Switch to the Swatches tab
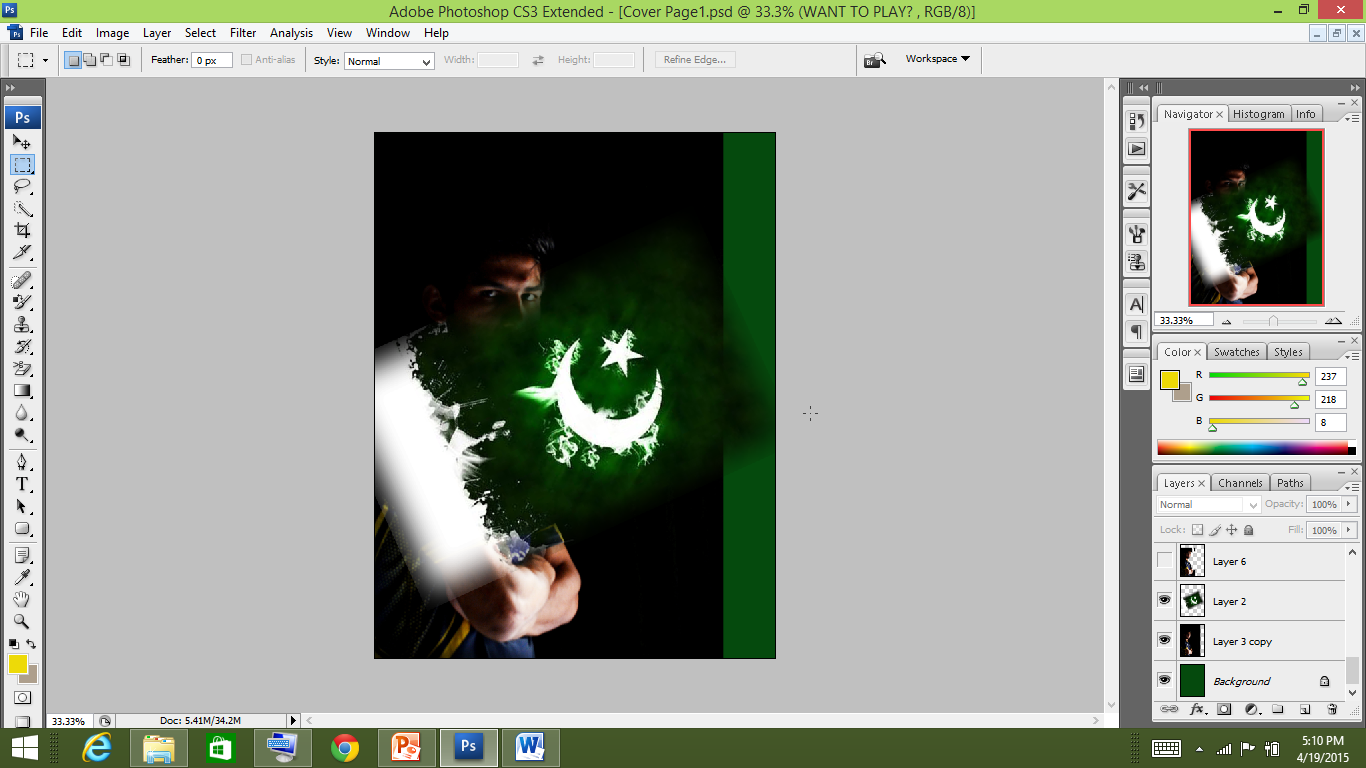The width and height of the screenshot is (1366, 768). click(1237, 352)
